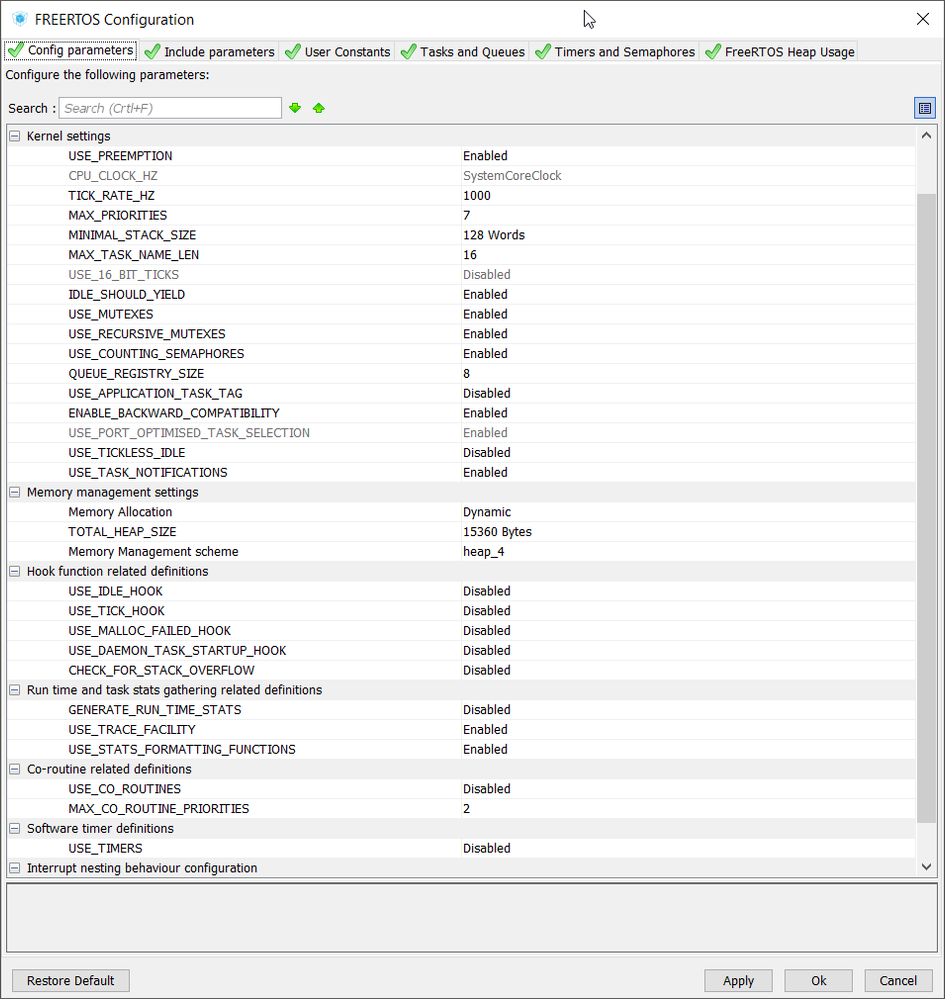Collapse Interrupt nesting behaviour configuration group

tap(15, 868)
